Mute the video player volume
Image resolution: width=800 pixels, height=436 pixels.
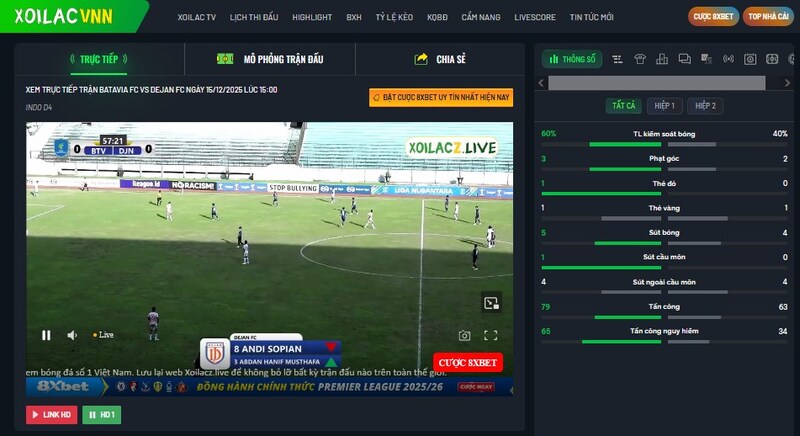tap(72, 335)
